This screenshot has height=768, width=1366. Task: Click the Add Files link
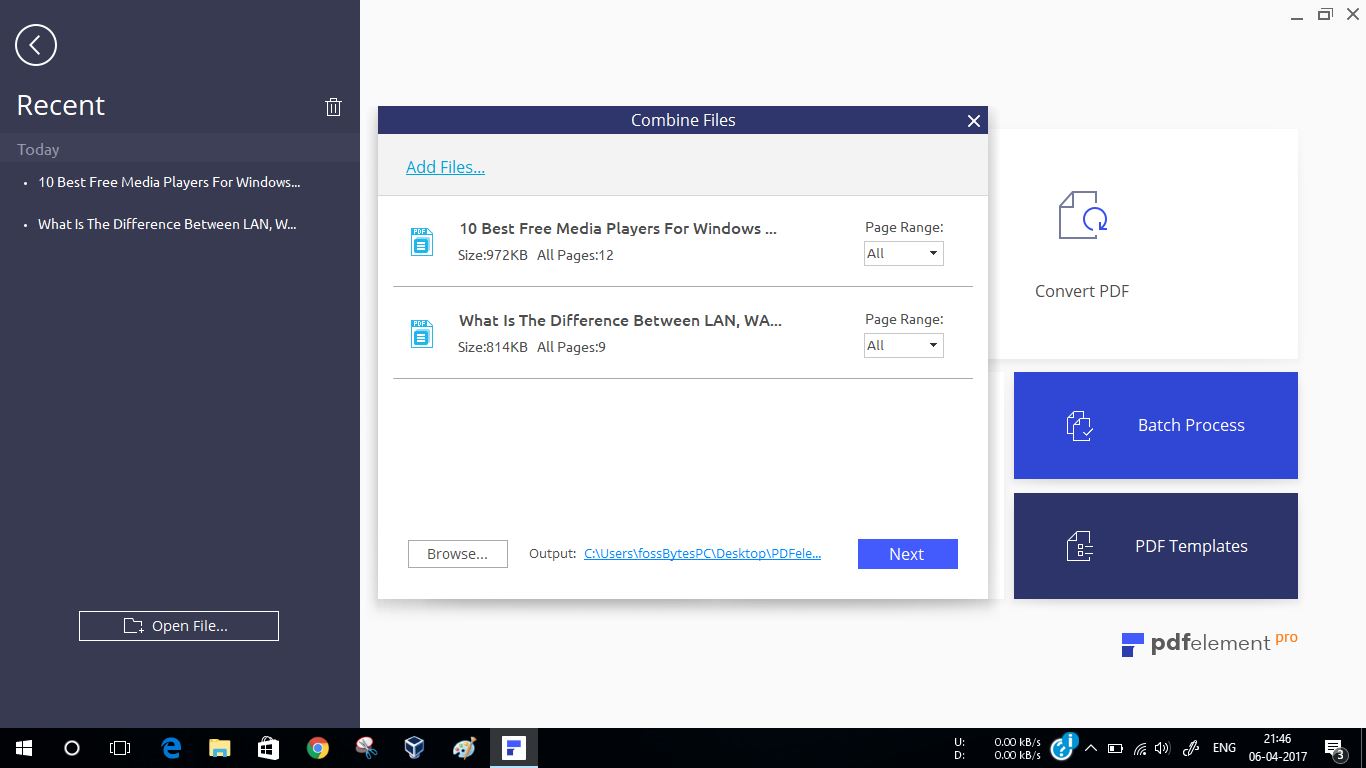445,167
